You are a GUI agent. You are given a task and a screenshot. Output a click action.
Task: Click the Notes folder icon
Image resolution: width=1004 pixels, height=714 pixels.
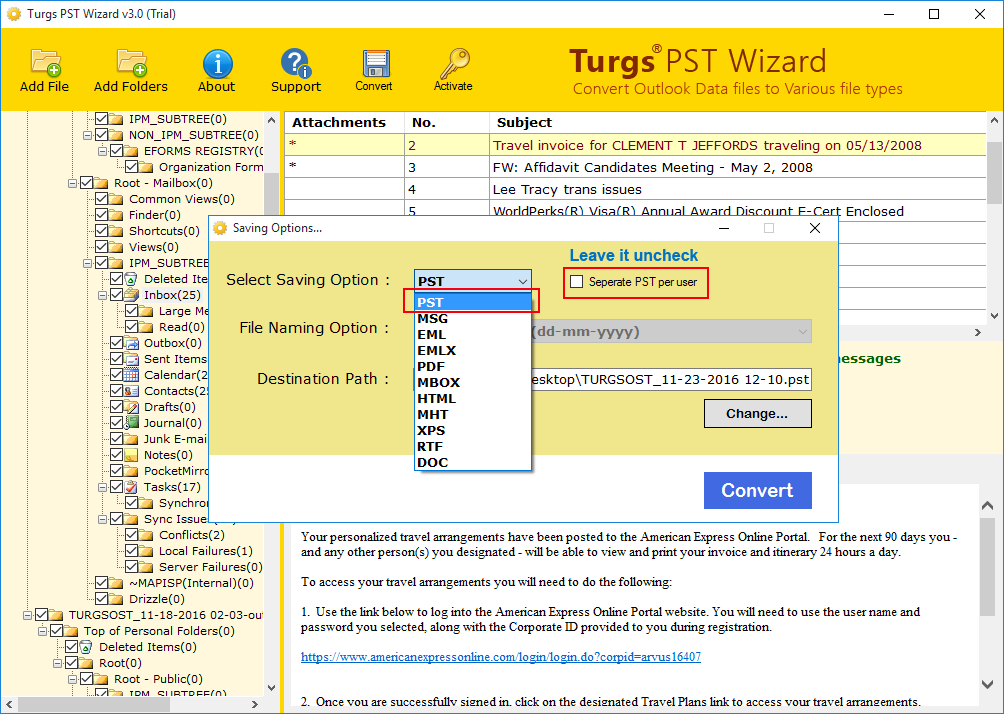click(131, 455)
